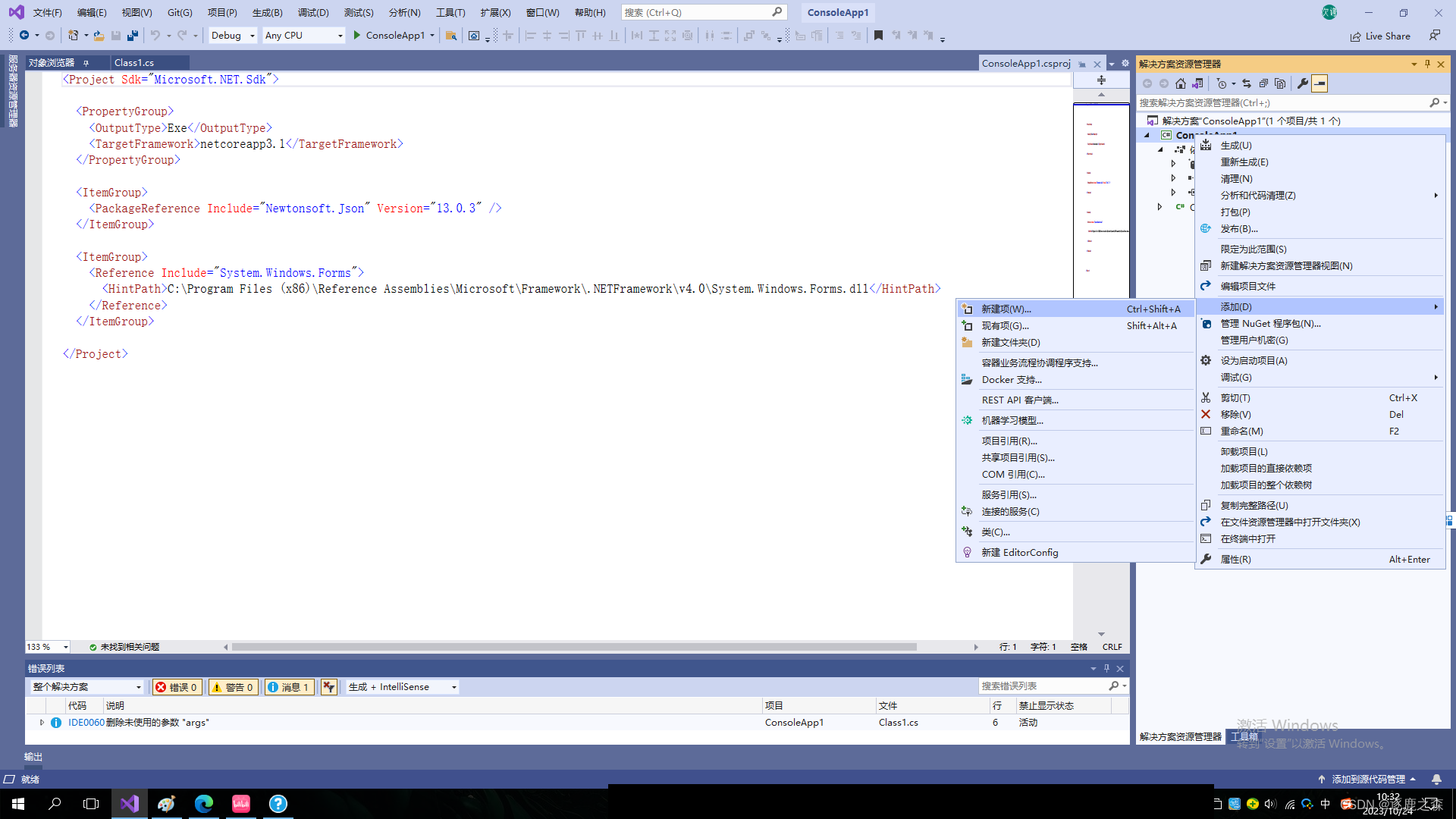
Task: Open the 生成 + IntelliSense dropdown
Action: [403, 687]
